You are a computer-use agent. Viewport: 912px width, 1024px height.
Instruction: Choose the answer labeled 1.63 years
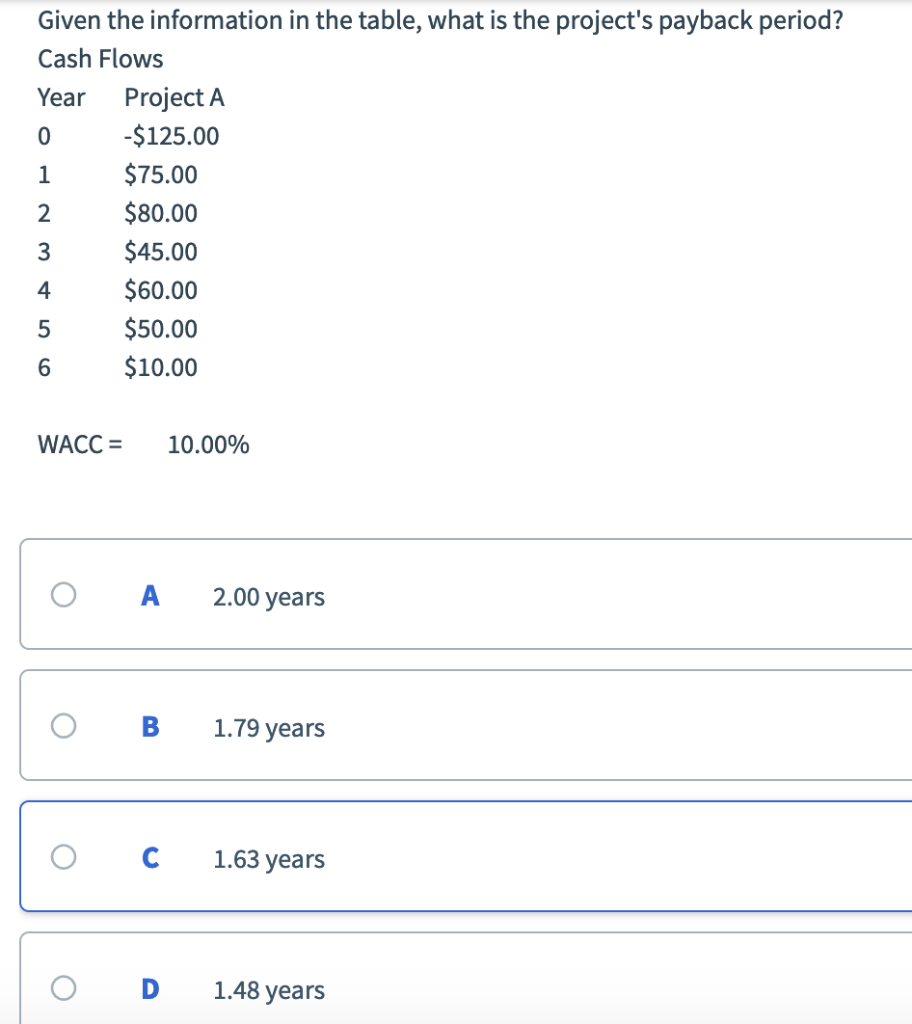pos(268,858)
